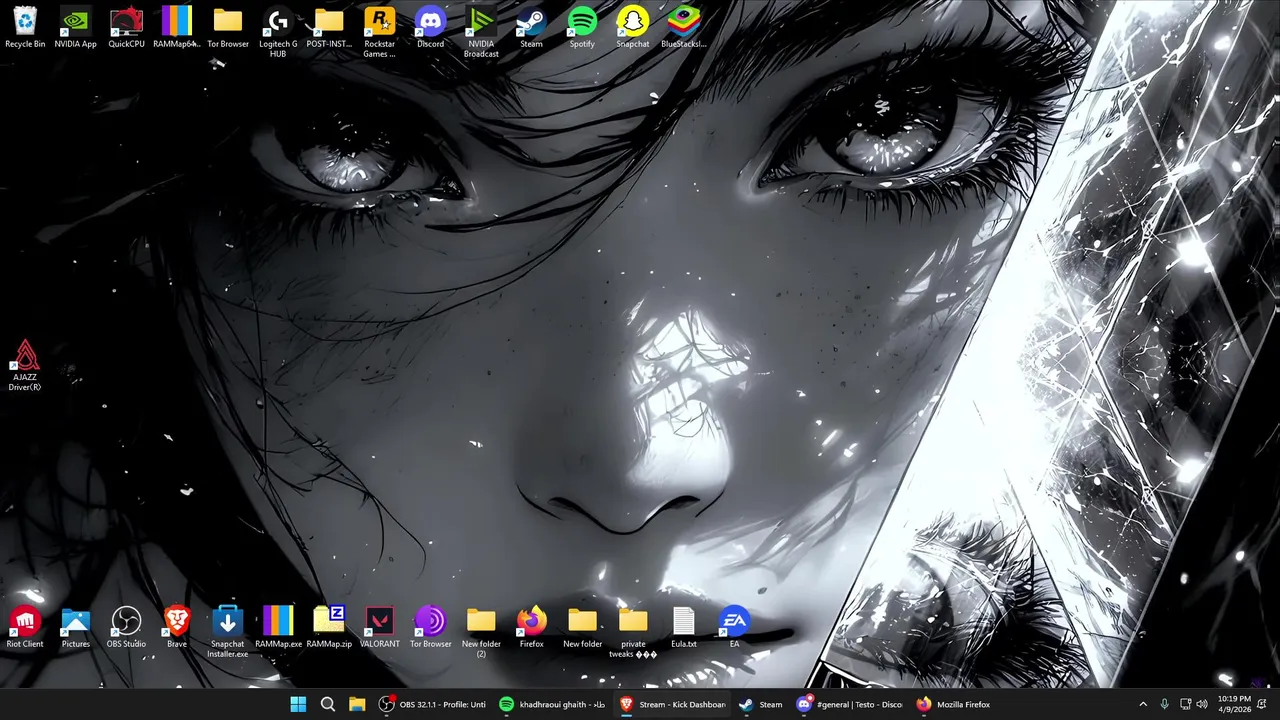The width and height of the screenshot is (1280, 720).
Task: Open File Explorer from the taskbar
Action: [x=357, y=704]
